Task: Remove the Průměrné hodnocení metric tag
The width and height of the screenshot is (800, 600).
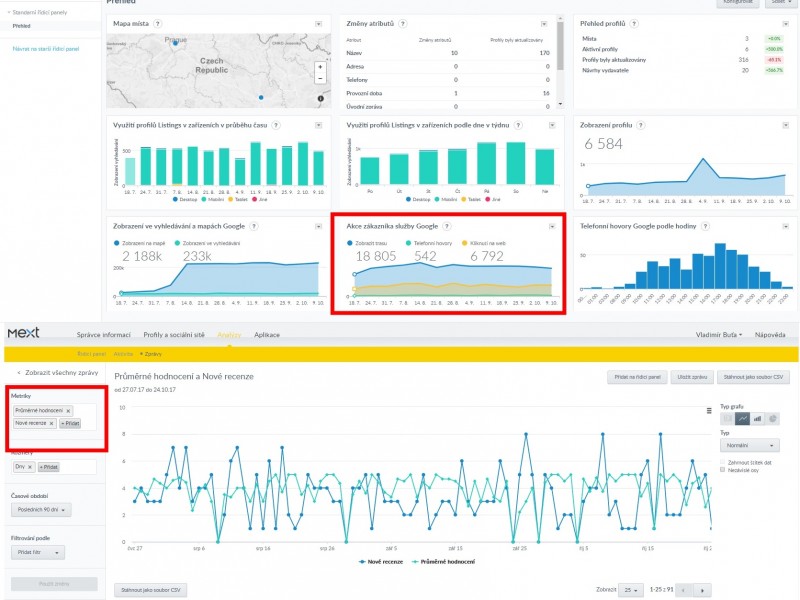Action: pos(69,411)
